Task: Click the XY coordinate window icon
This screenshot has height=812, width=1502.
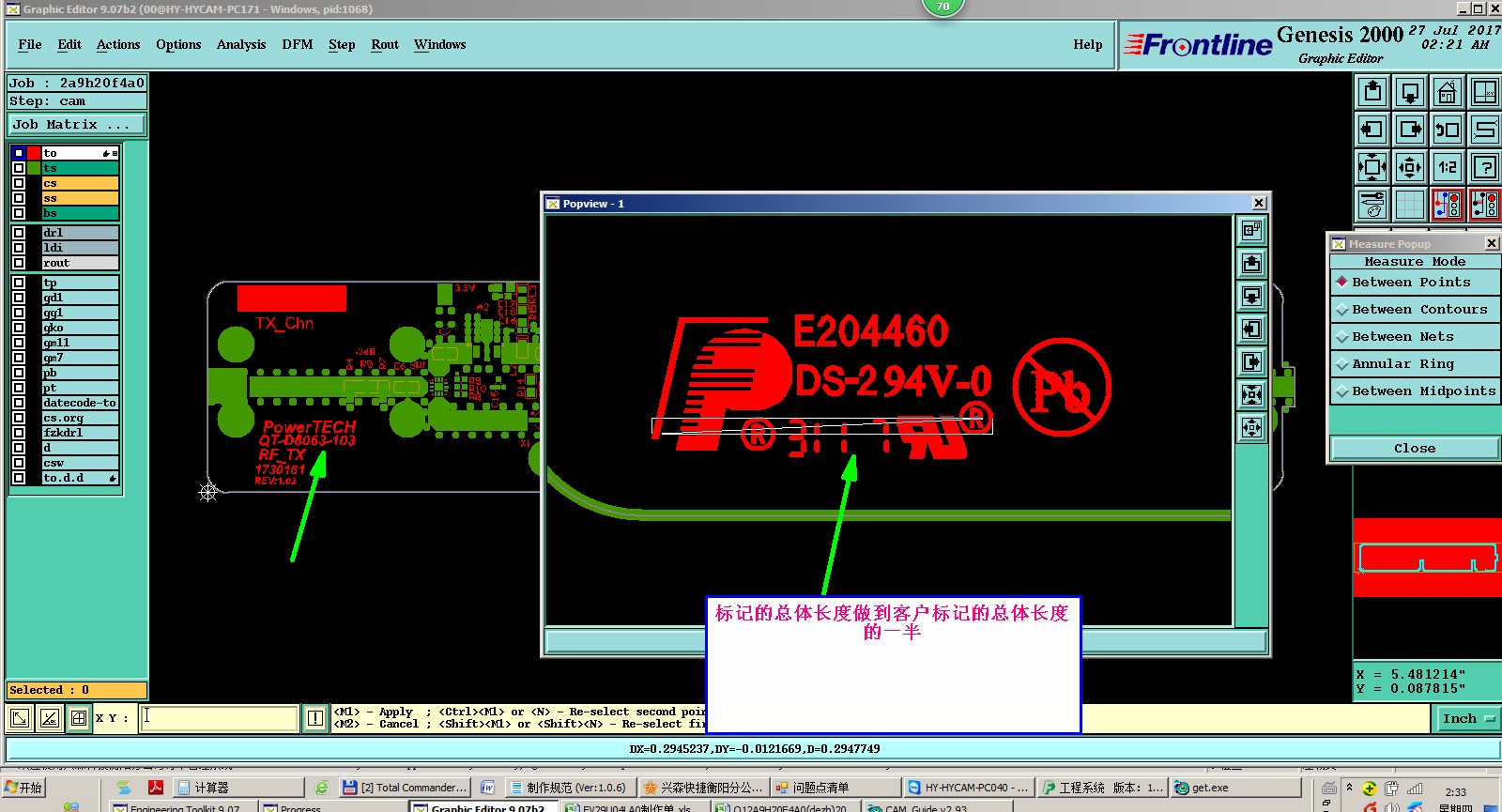Action: pos(1485,92)
